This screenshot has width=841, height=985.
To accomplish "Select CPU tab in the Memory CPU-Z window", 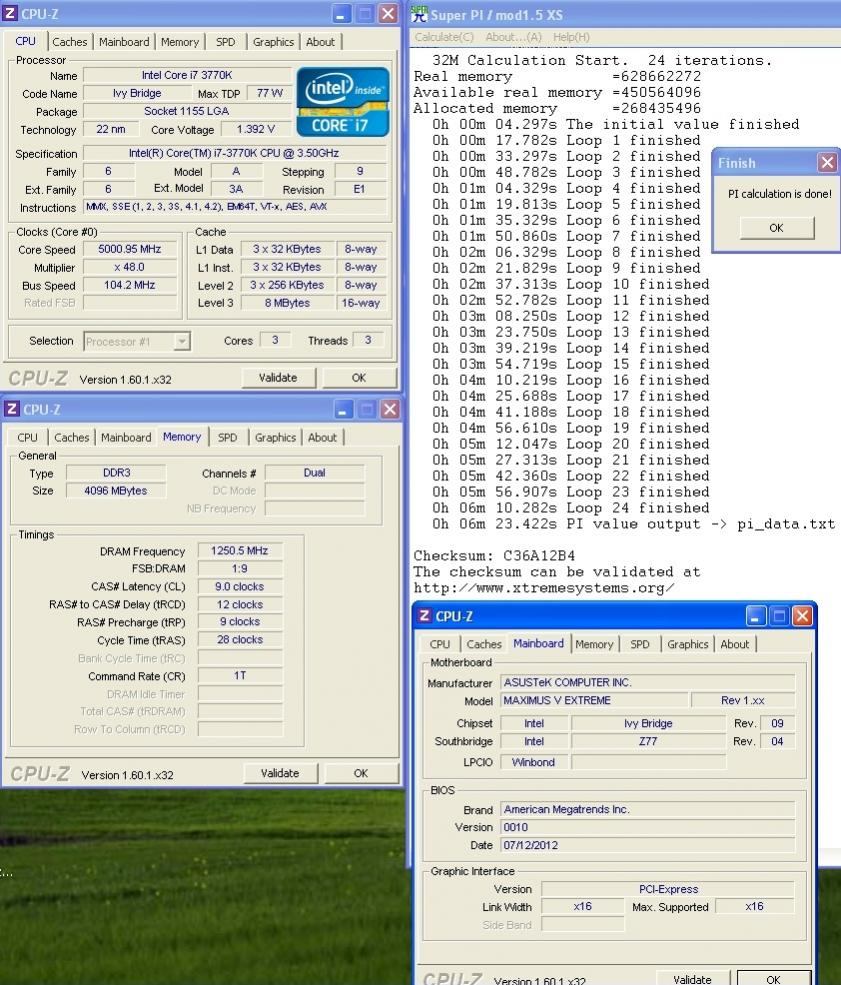I will [27, 437].
